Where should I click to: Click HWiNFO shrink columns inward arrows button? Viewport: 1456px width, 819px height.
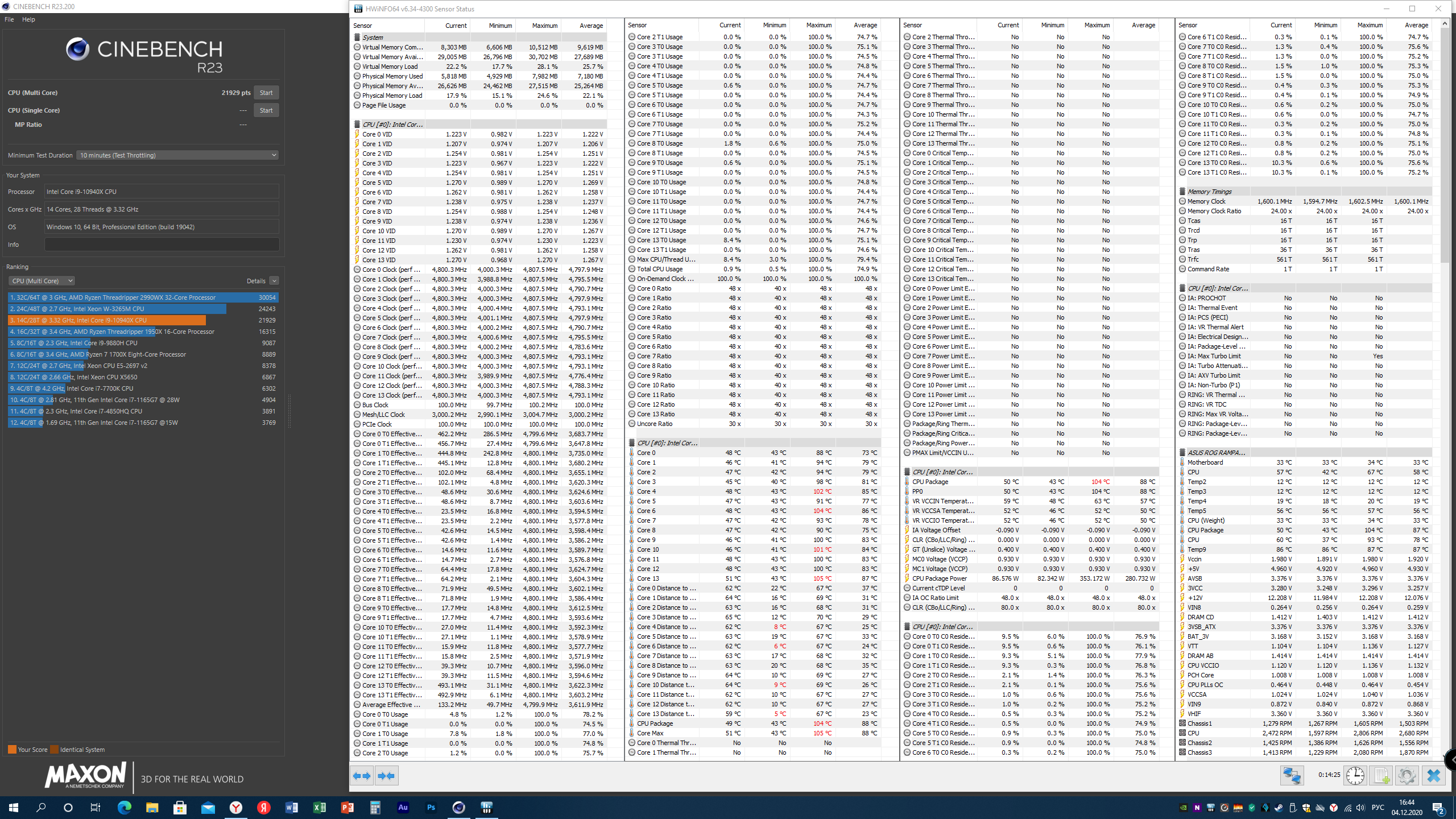pyautogui.click(x=387, y=776)
